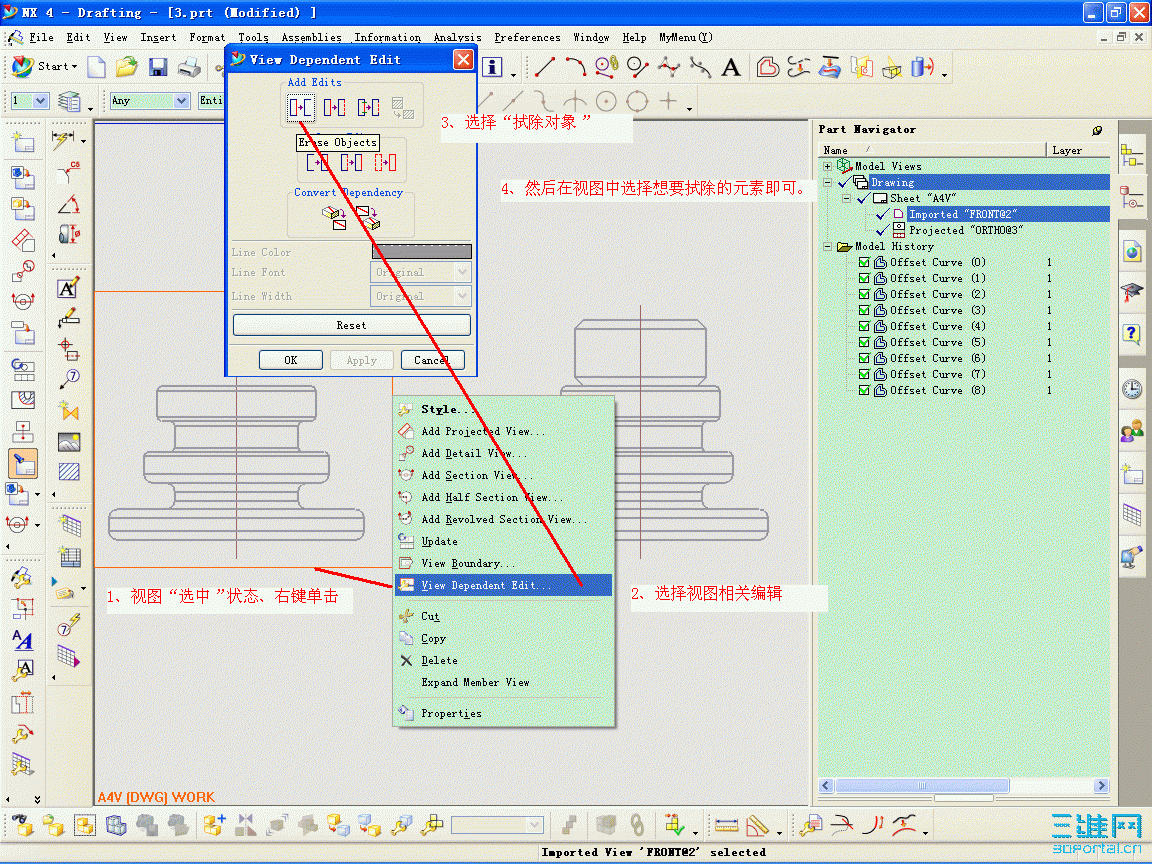Choose Properties in context menu
Screen dimensions: 1152x864
[x=503, y=713]
